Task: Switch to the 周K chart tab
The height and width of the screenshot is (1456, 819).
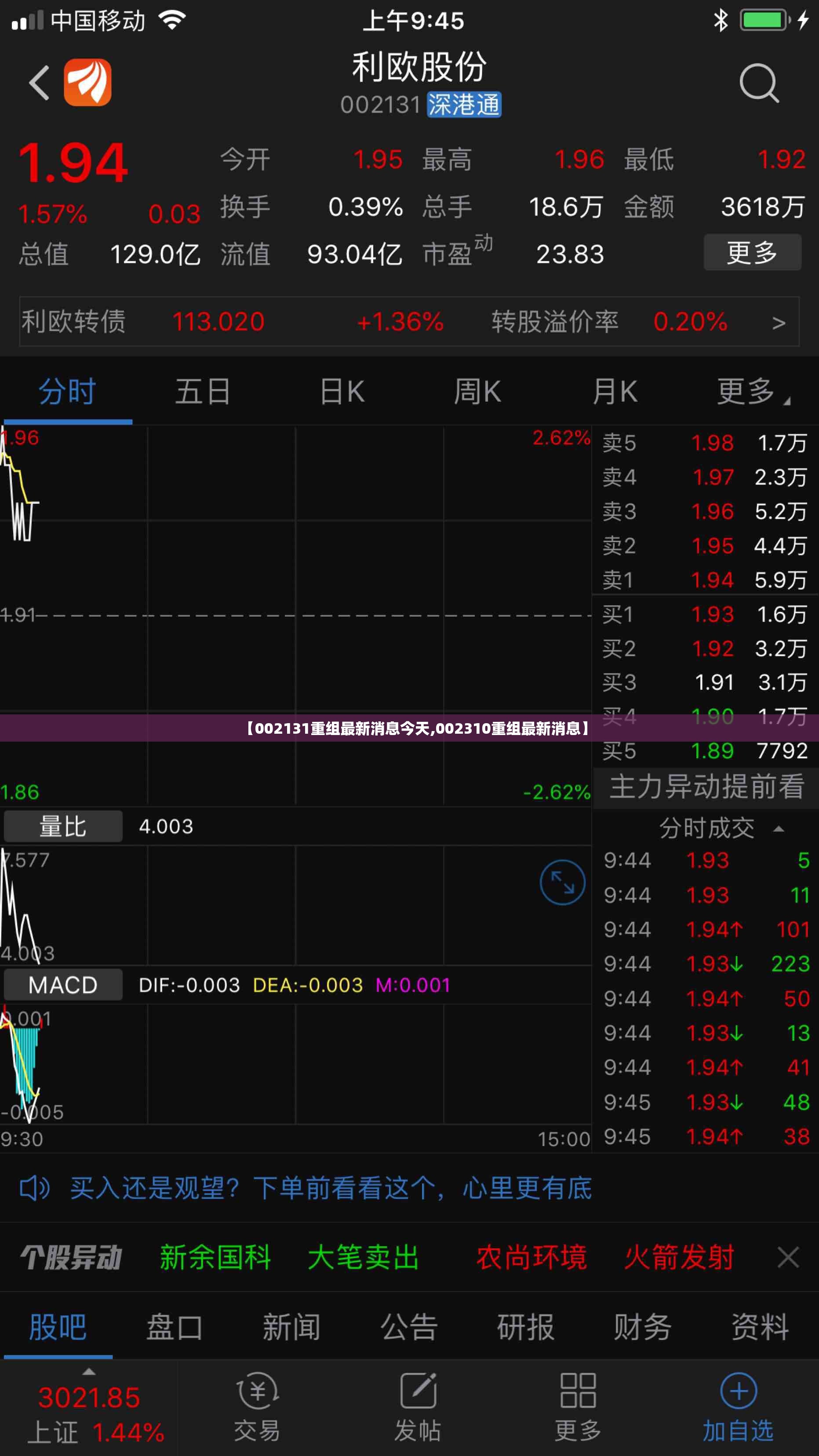Action: click(x=477, y=392)
